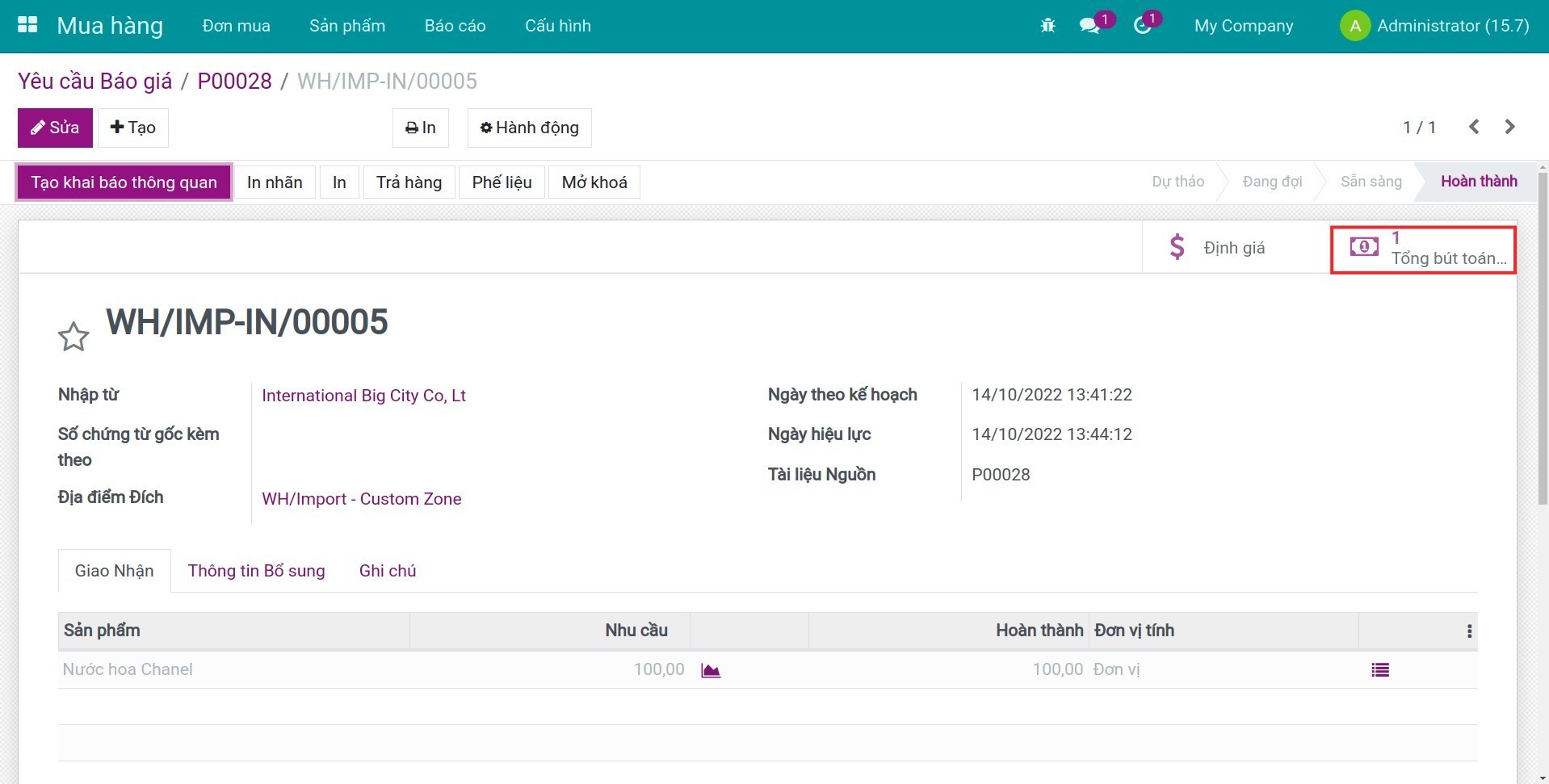The image size is (1549, 784).
Task: Open the conversations chat icon
Action: pyautogui.click(x=1089, y=26)
